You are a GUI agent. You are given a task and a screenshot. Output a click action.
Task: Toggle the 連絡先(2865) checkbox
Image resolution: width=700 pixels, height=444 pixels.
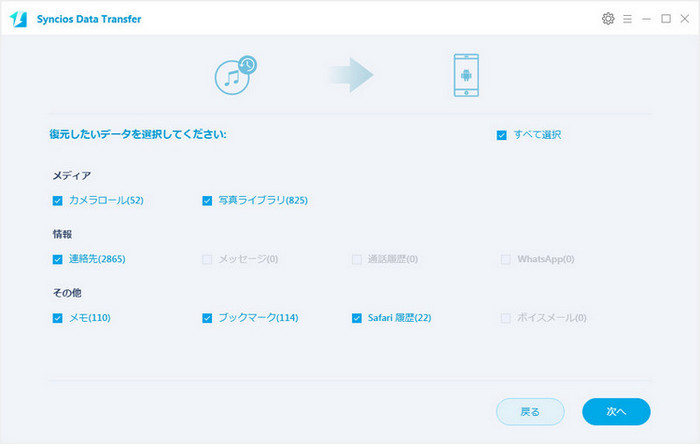58,259
